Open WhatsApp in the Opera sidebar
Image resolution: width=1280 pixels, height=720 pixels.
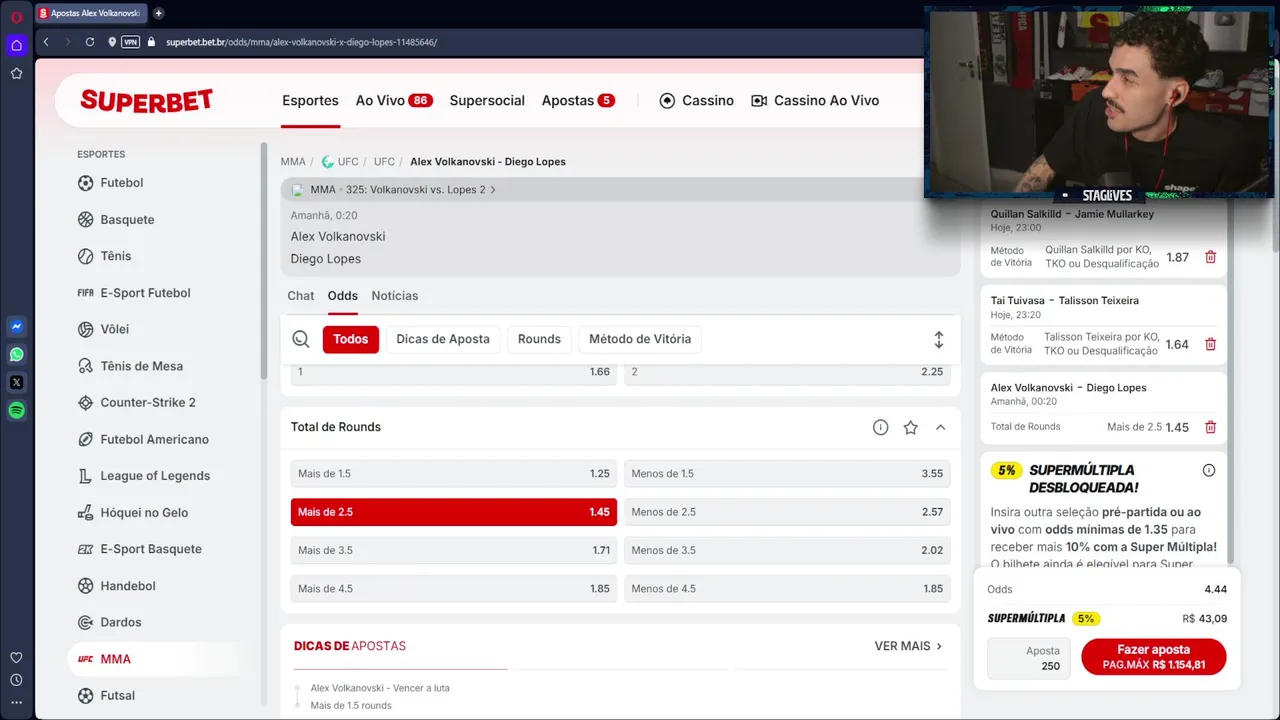point(16,354)
